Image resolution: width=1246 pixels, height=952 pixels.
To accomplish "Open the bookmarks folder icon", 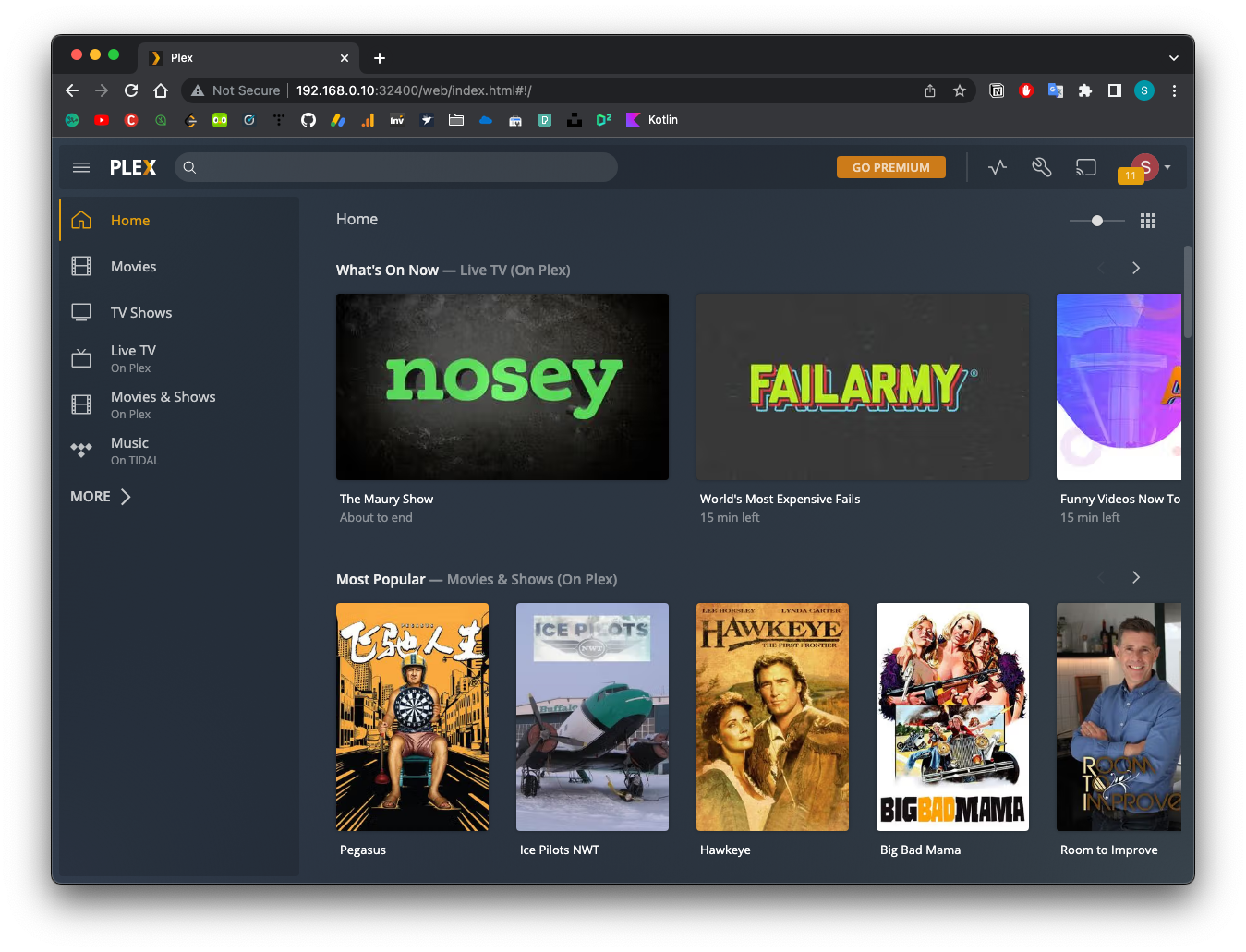I will [x=456, y=120].
